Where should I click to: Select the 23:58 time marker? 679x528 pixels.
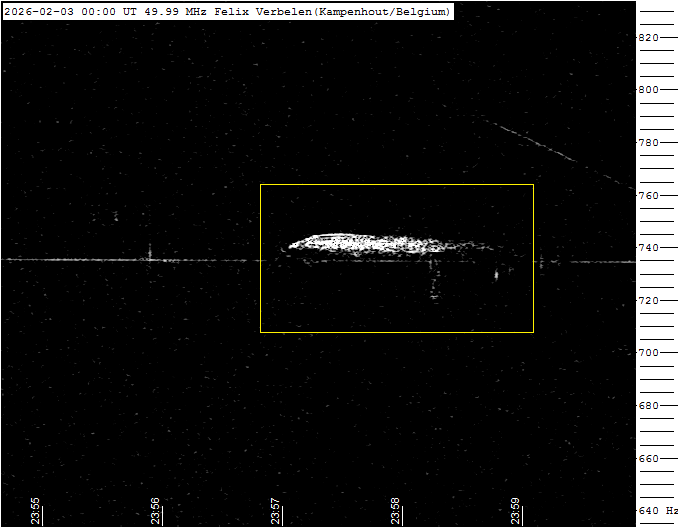(396, 510)
